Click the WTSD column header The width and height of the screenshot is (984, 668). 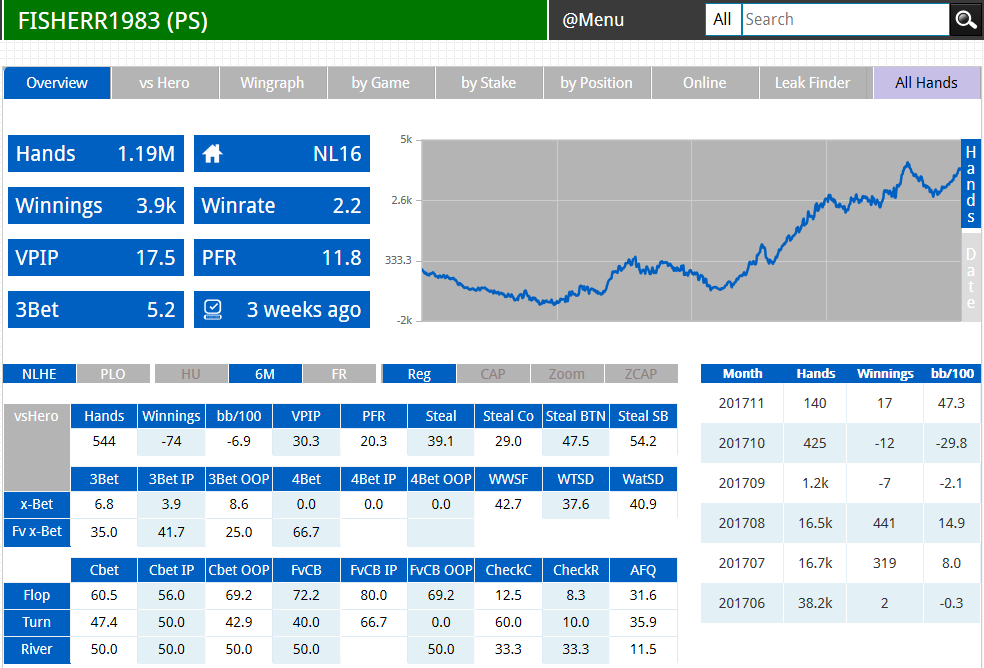tap(575, 479)
